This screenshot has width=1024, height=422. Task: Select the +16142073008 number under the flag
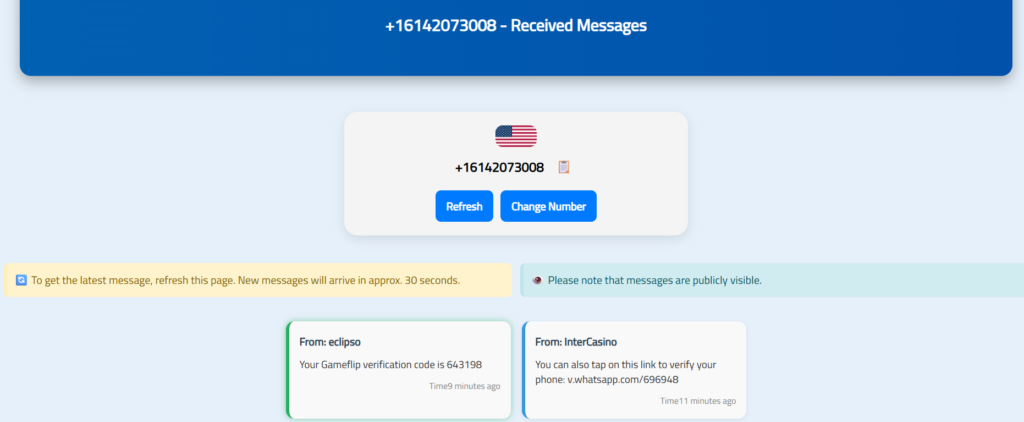(x=499, y=167)
